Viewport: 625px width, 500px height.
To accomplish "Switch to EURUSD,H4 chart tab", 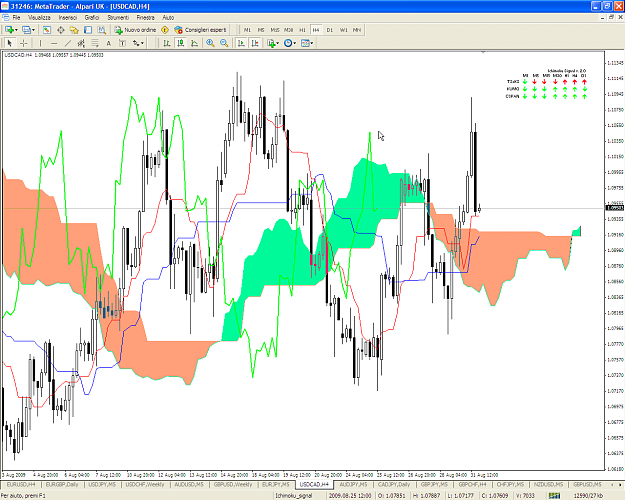I will click(x=21, y=484).
